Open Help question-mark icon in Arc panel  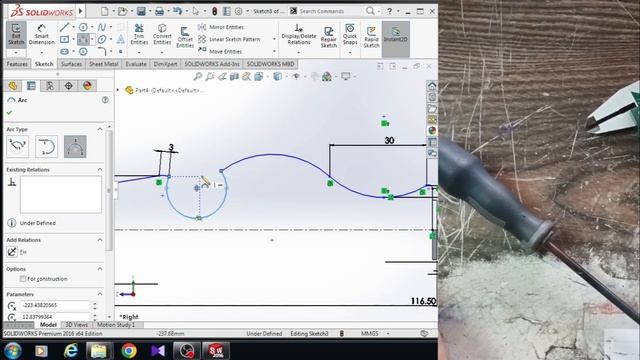coord(105,100)
